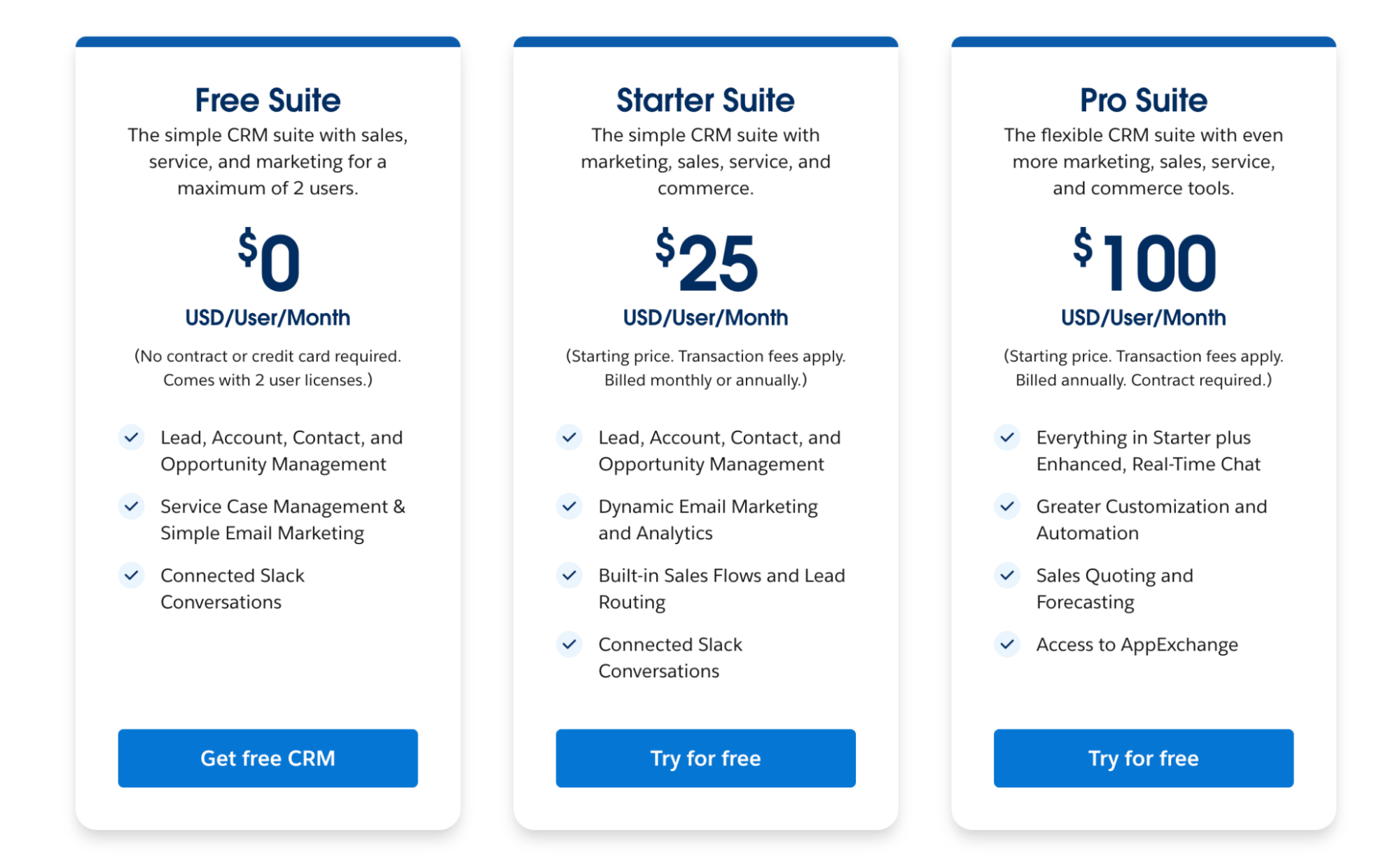Viewport: 1400px width, 860px height.
Task: Click the checkmark beside Built-in Sales Flows and Lead Routing
Action: 569,575
